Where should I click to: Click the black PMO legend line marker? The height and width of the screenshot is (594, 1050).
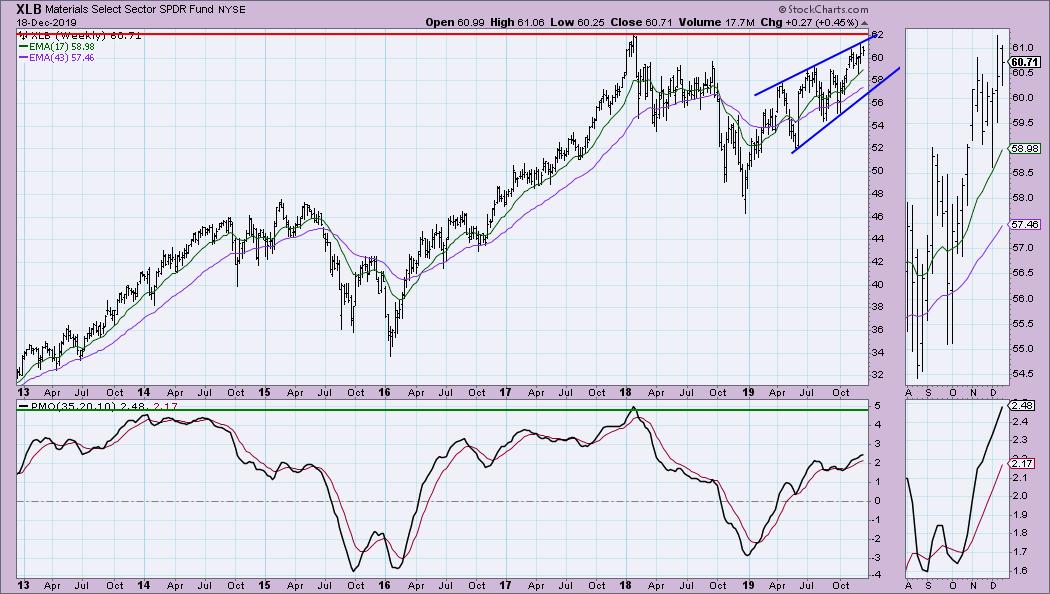(x=23, y=406)
